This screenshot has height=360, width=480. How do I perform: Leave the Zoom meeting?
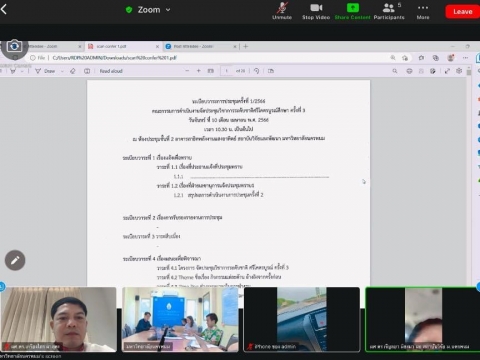pos(463,12)
